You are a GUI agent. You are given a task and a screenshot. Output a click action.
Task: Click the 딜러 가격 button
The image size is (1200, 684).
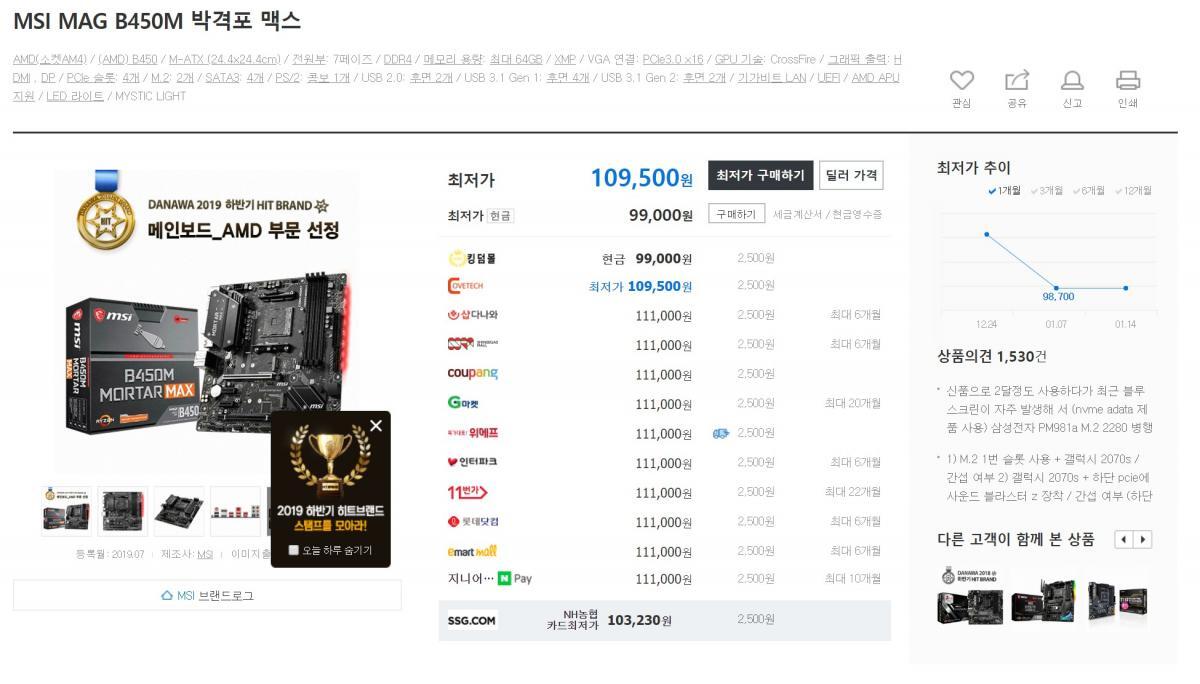pos(851,175)
